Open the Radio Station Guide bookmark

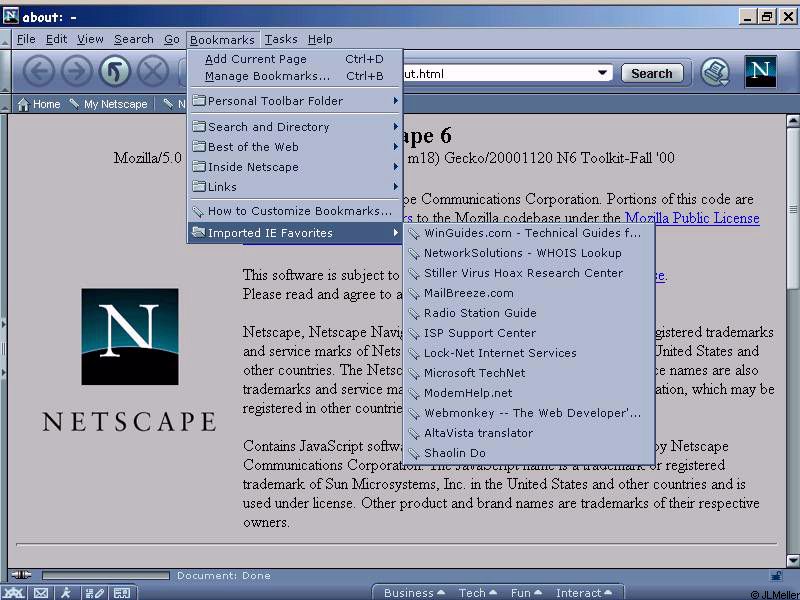tap(529, 313)
